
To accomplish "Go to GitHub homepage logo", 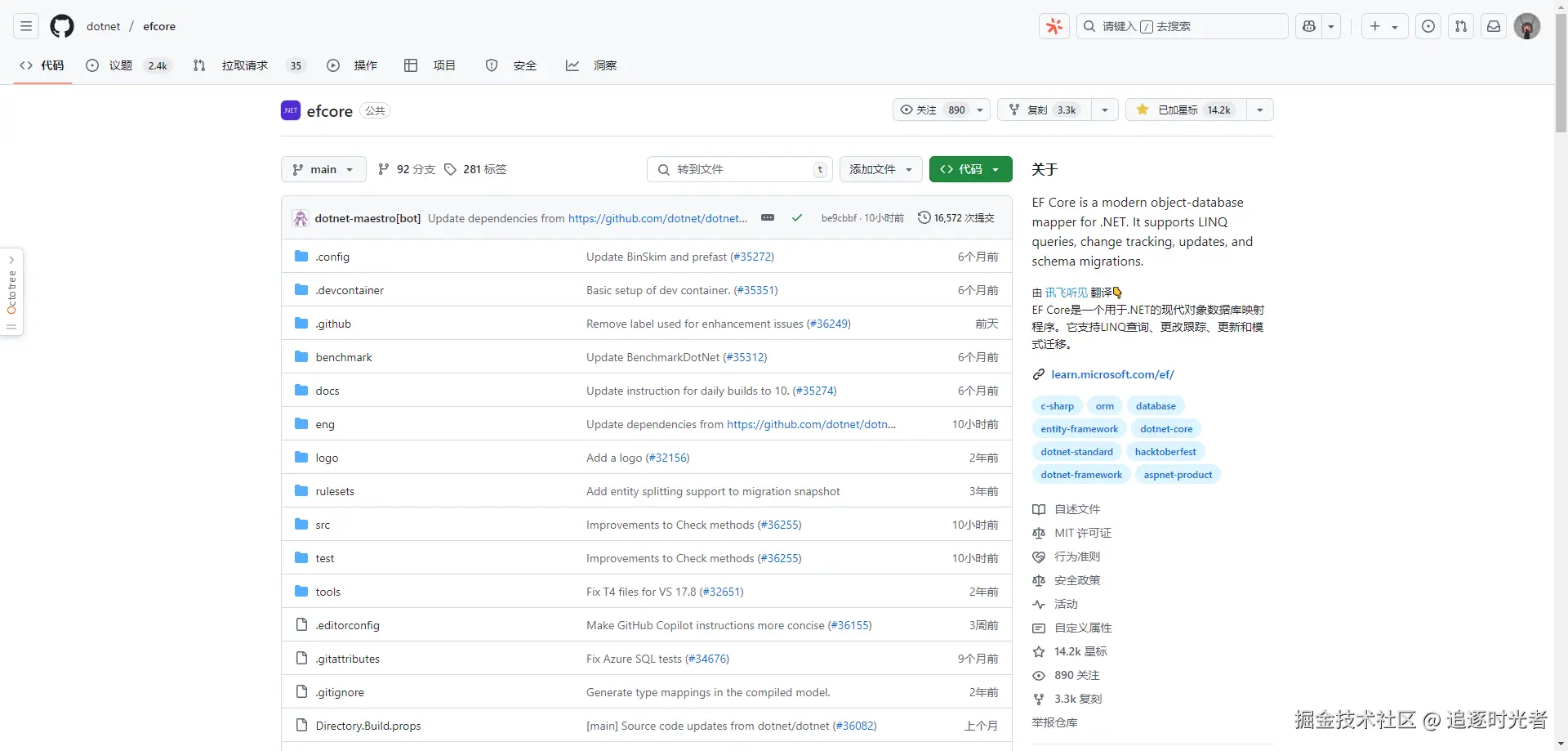I will point(62,26).
